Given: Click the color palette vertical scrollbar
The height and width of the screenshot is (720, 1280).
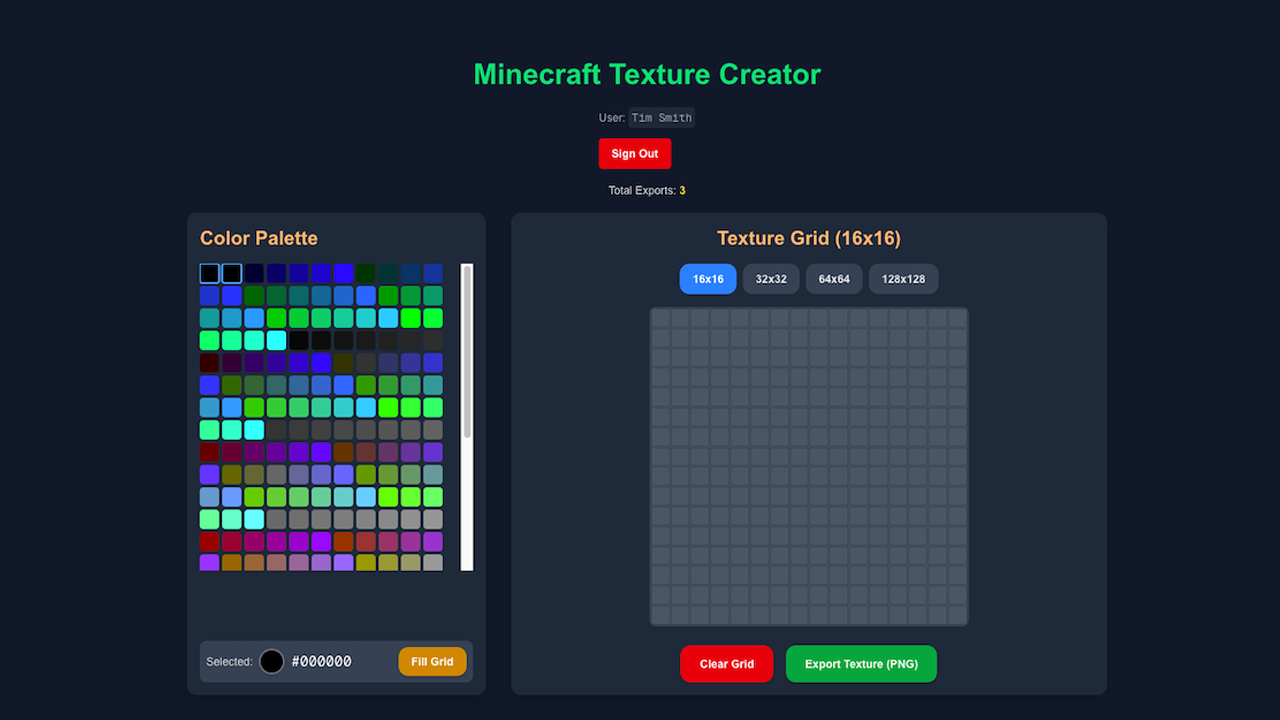Looking at the screenshot, I should pyautogui.click(x=466, y=350).
